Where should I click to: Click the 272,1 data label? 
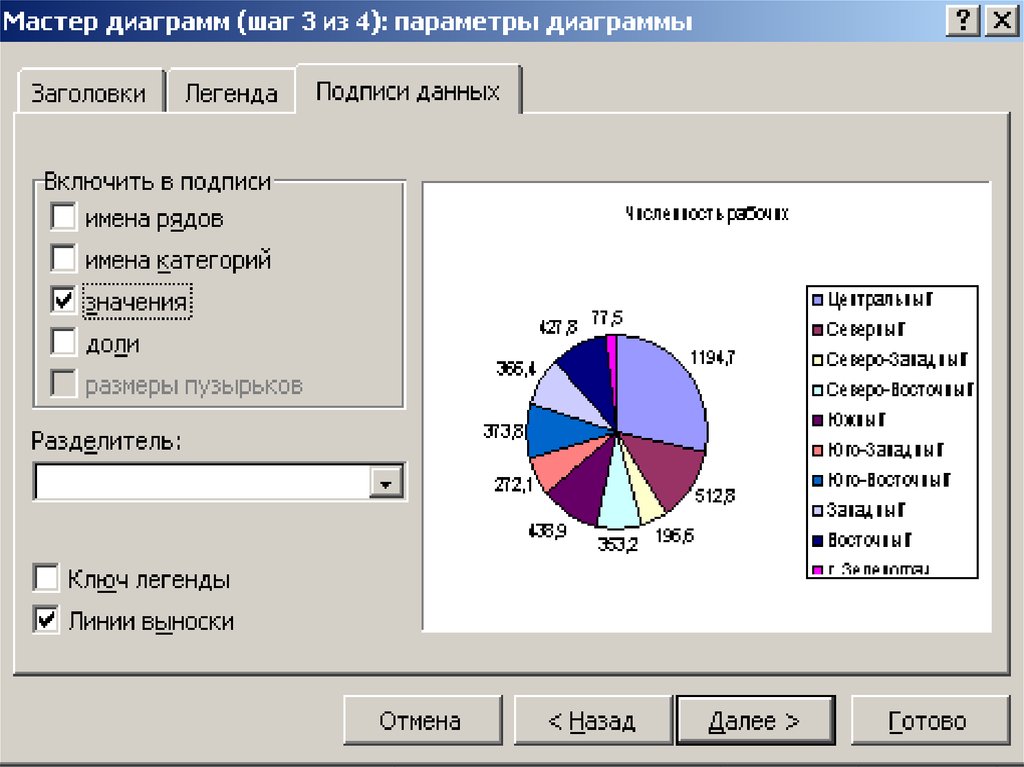513,485
